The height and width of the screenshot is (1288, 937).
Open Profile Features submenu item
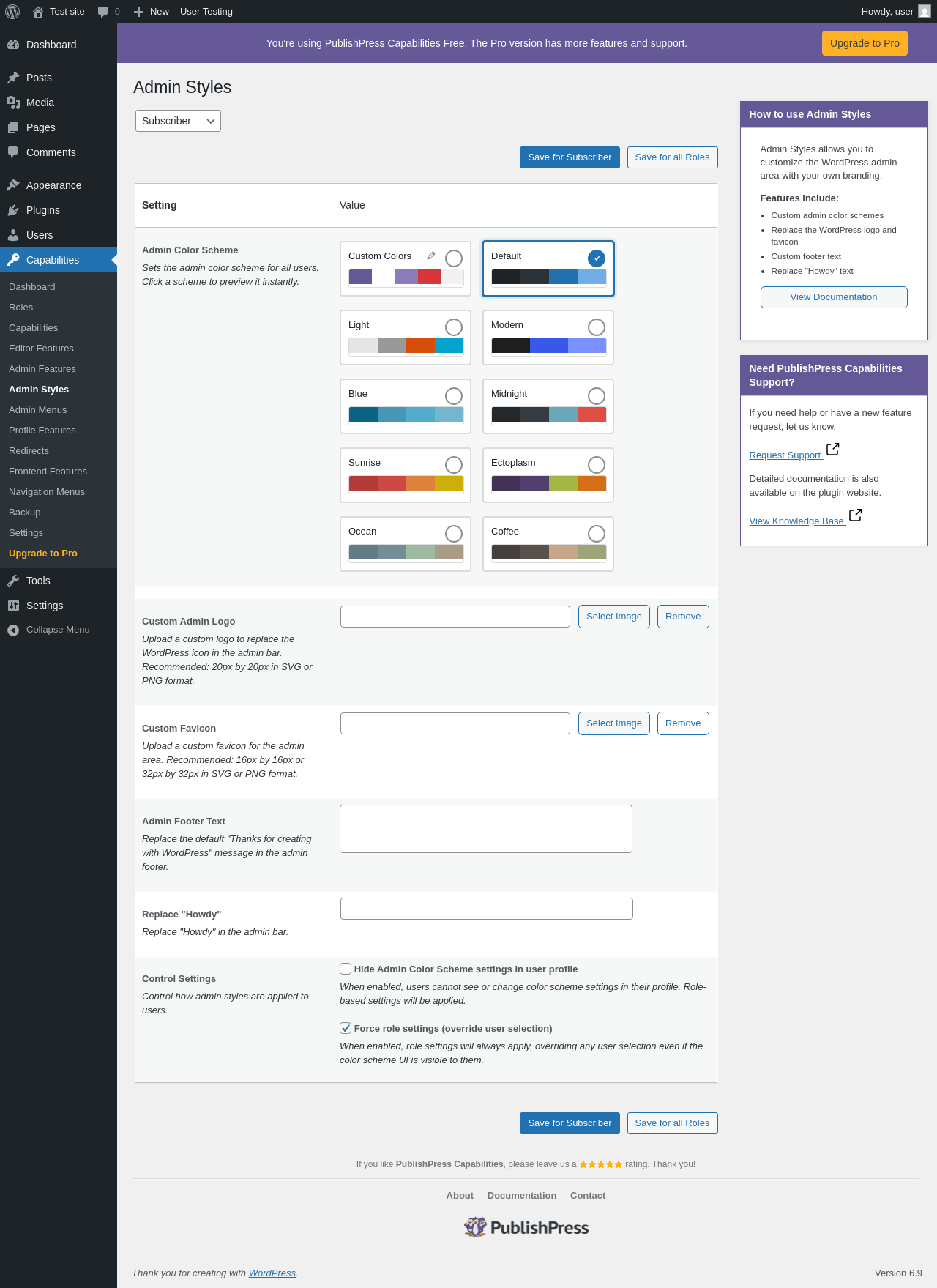[42, 431]
